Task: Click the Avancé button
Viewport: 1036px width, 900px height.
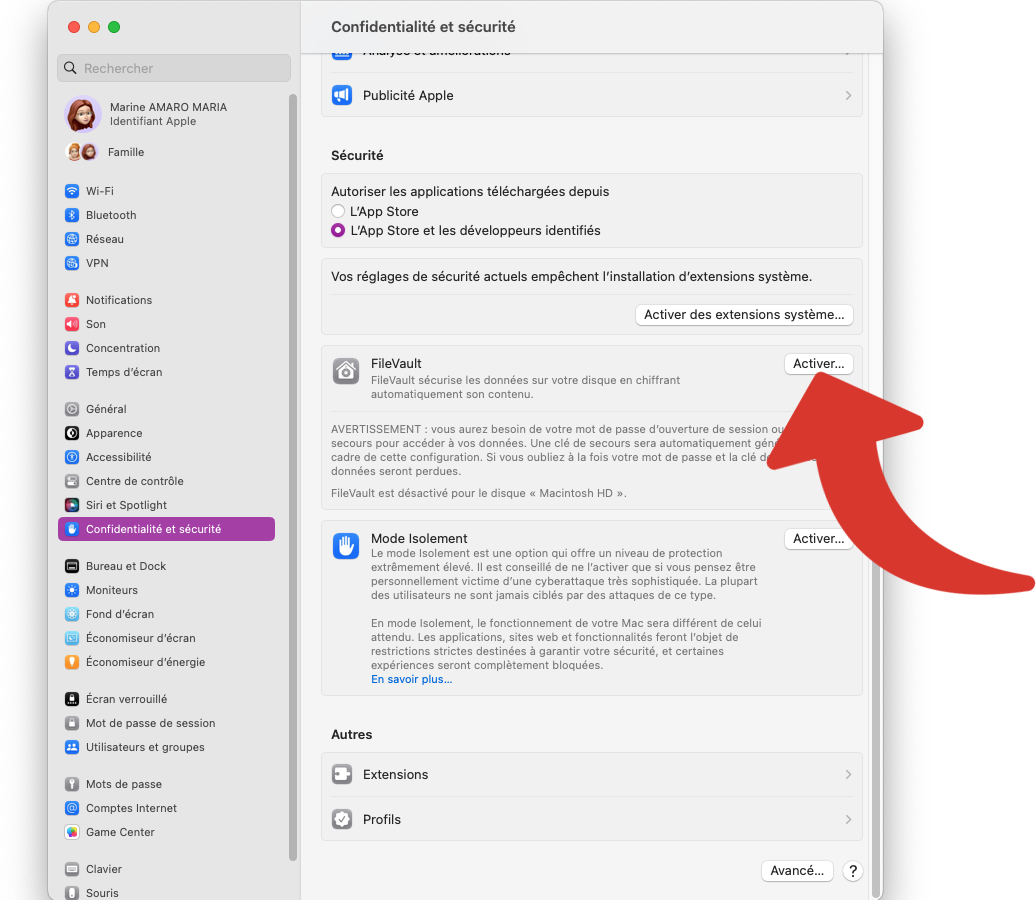Action: (797, 871)
